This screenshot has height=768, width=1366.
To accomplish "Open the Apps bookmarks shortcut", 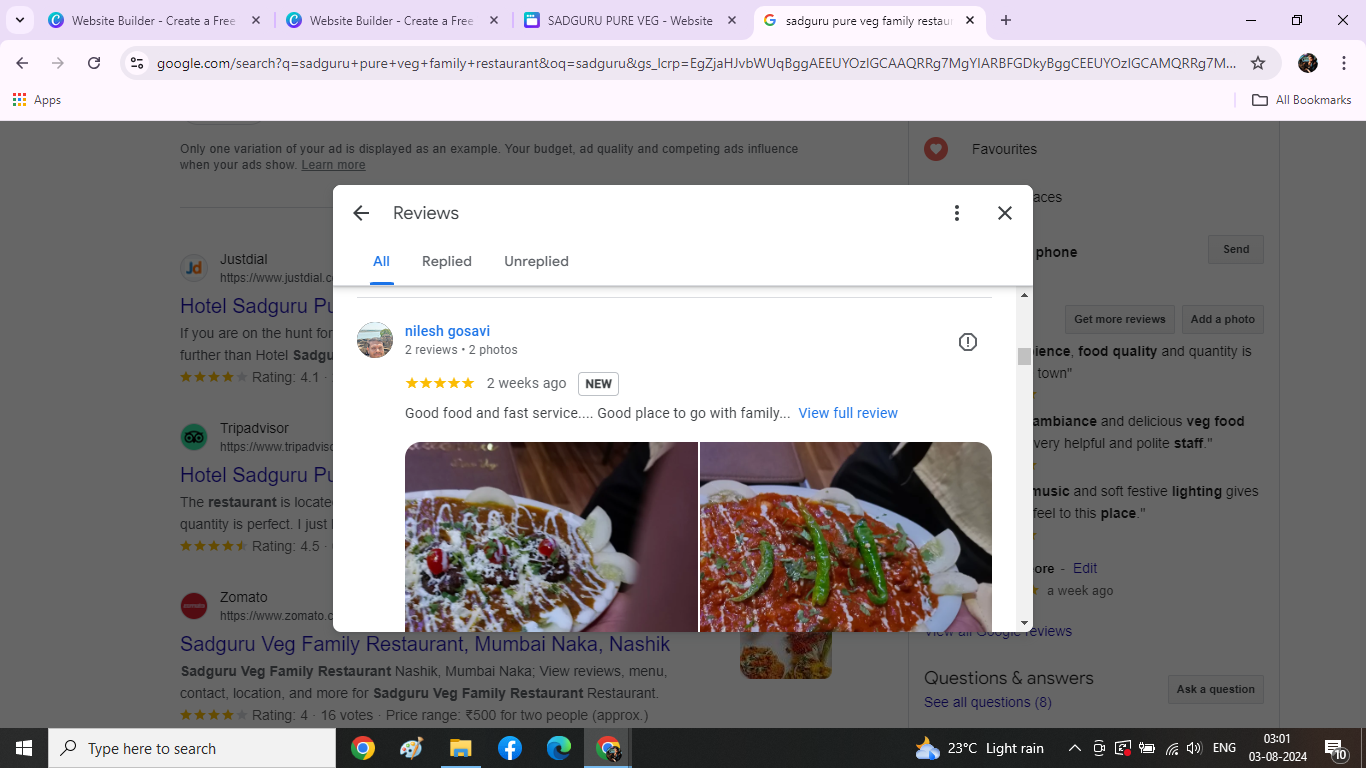I will [x=37, y=100].
